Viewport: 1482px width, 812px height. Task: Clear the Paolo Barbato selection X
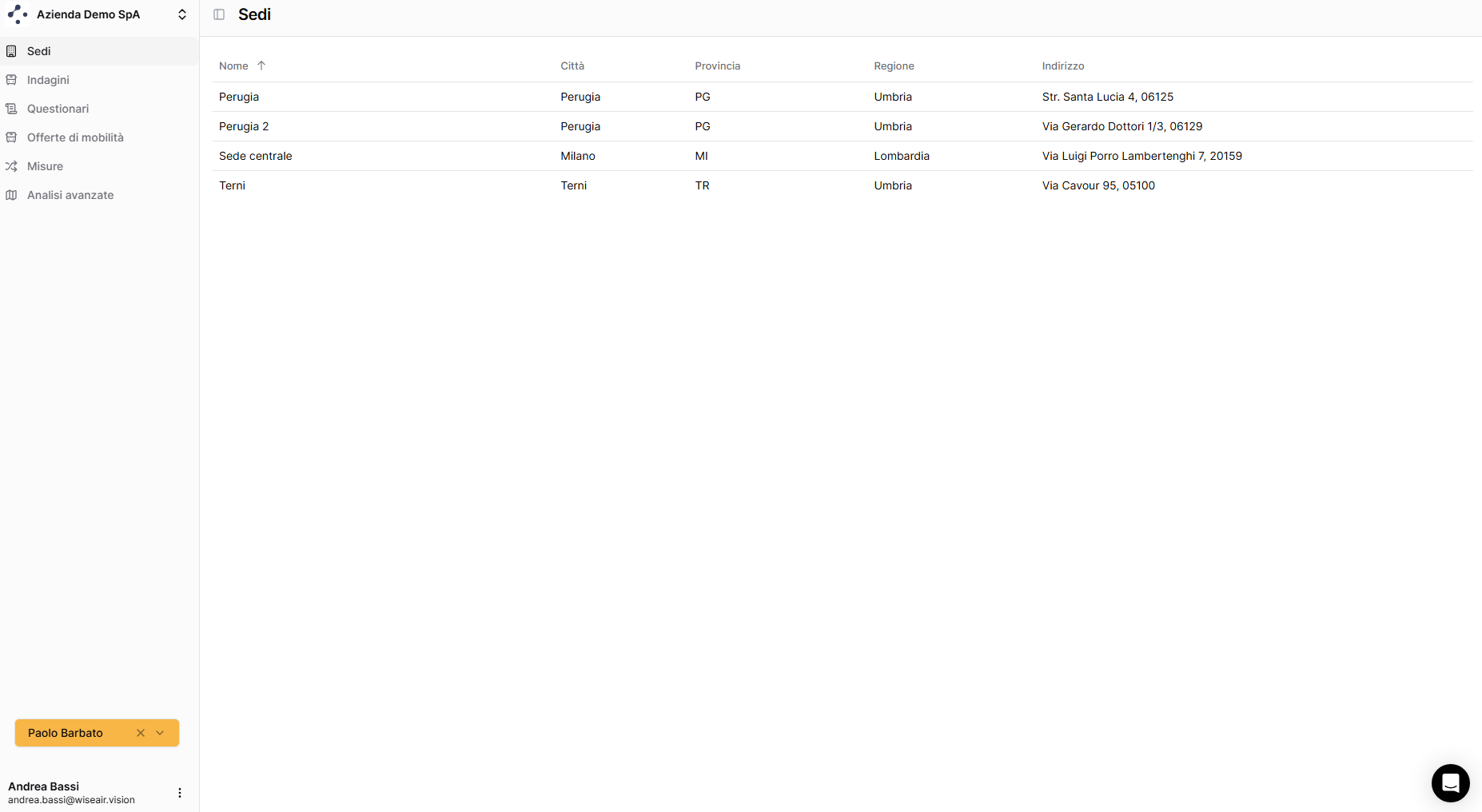click(141, 733)
